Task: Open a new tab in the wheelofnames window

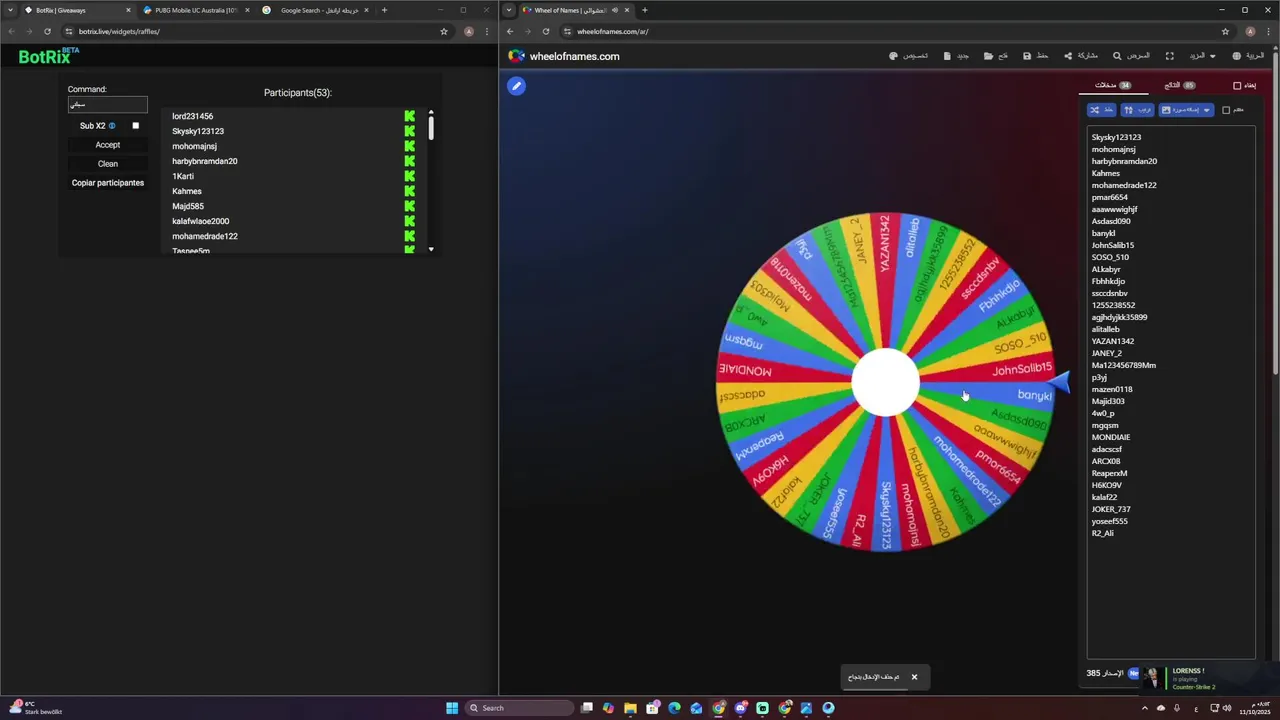Action: (x=644, y=10)
